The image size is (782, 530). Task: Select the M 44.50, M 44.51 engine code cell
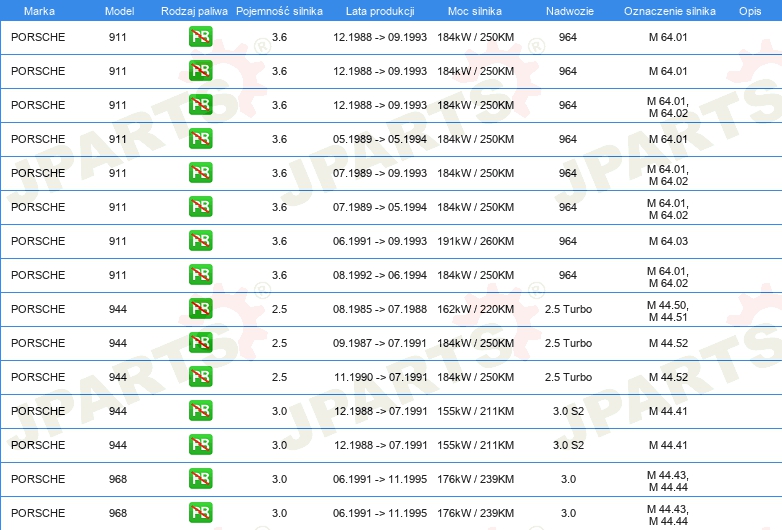(668, 311)
